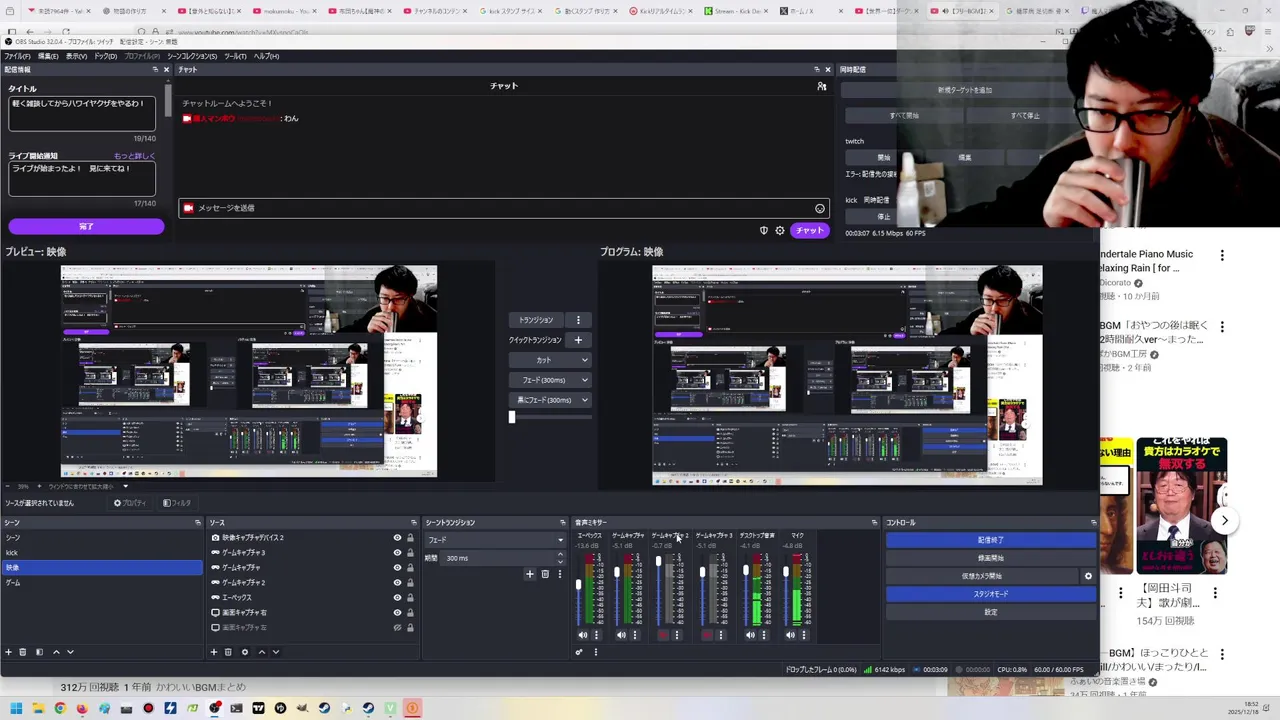Open the ツール(T) menu
Screen dimensions: 1280x720
(235, 56)
